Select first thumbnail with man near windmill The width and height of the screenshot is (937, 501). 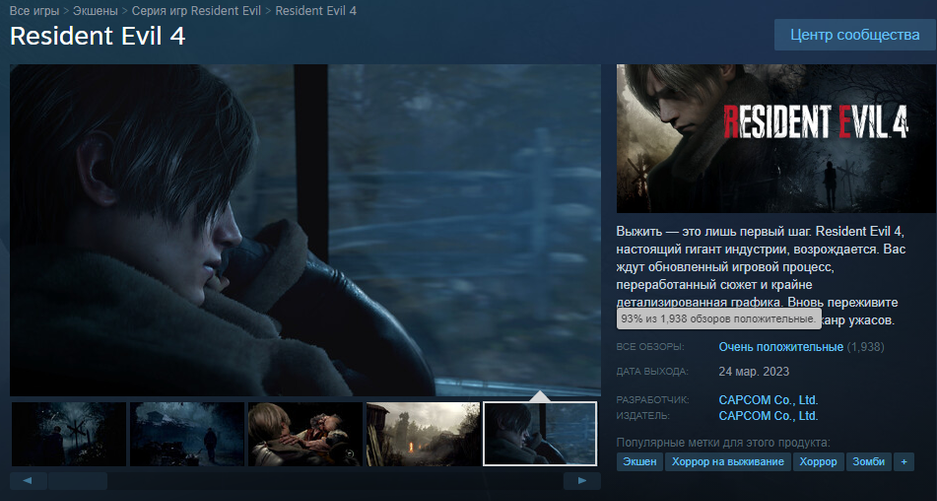pyautogui.click(x=69, y=434)
